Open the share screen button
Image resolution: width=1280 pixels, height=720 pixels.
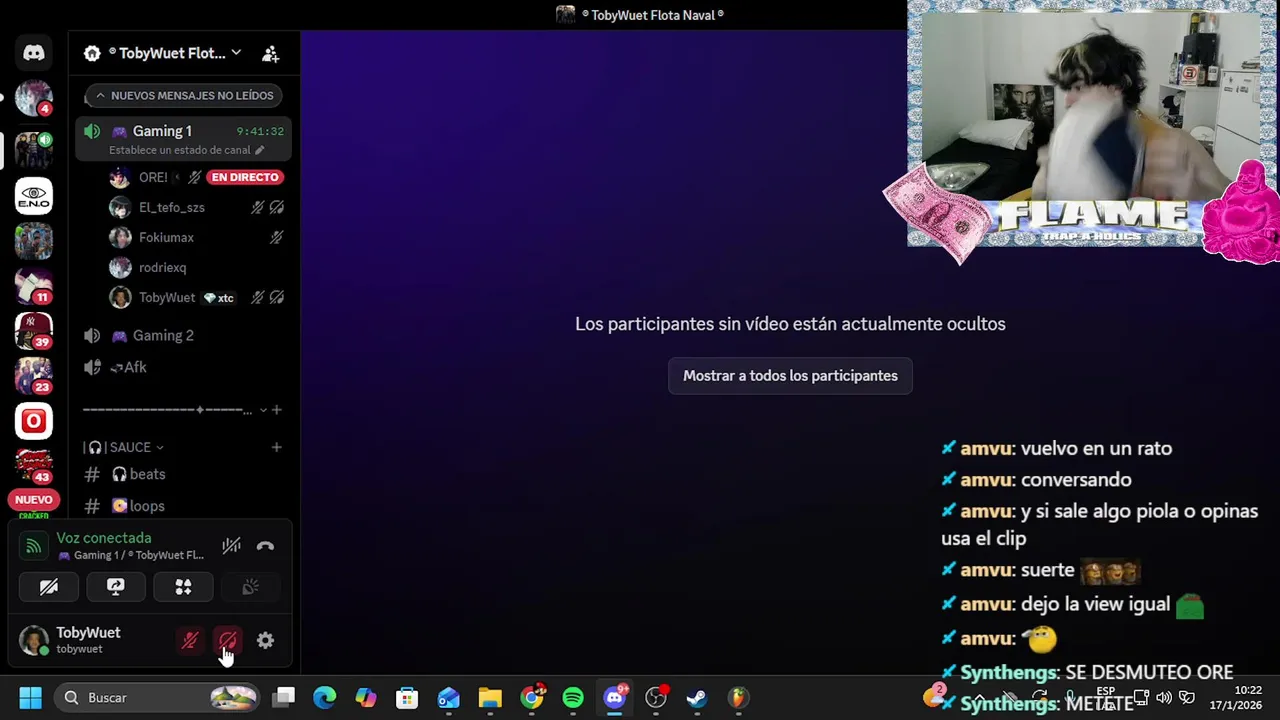[x=116, y=587]
